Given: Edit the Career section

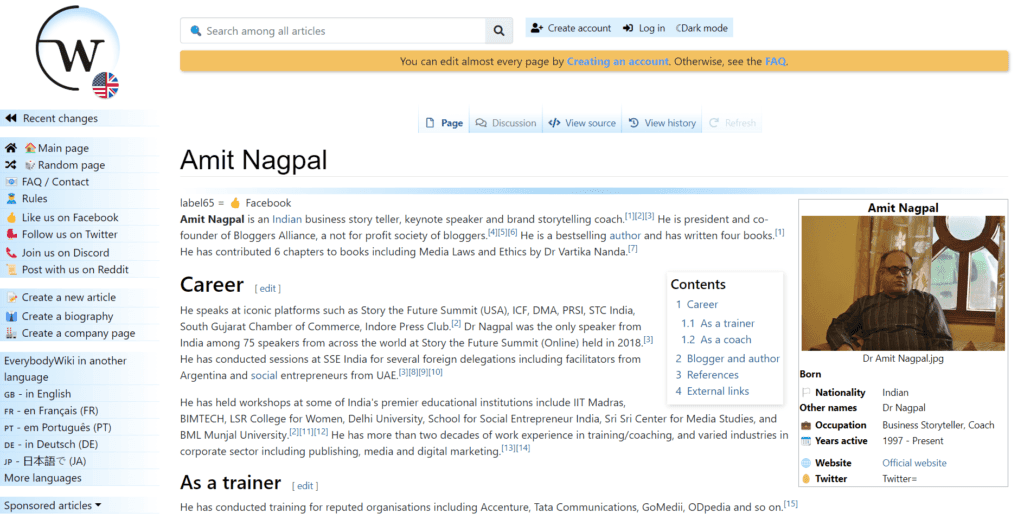Looking at the screenshot, I should pyautogui.click(x=268, y=288).
